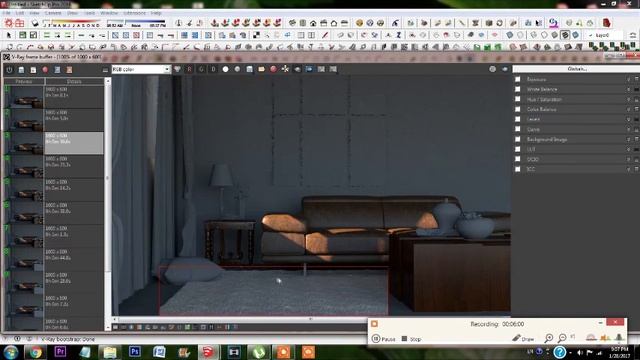The height and width of the screenshot is (360, 640).
Task: Open the File menu
Action: tap(7, 13)
